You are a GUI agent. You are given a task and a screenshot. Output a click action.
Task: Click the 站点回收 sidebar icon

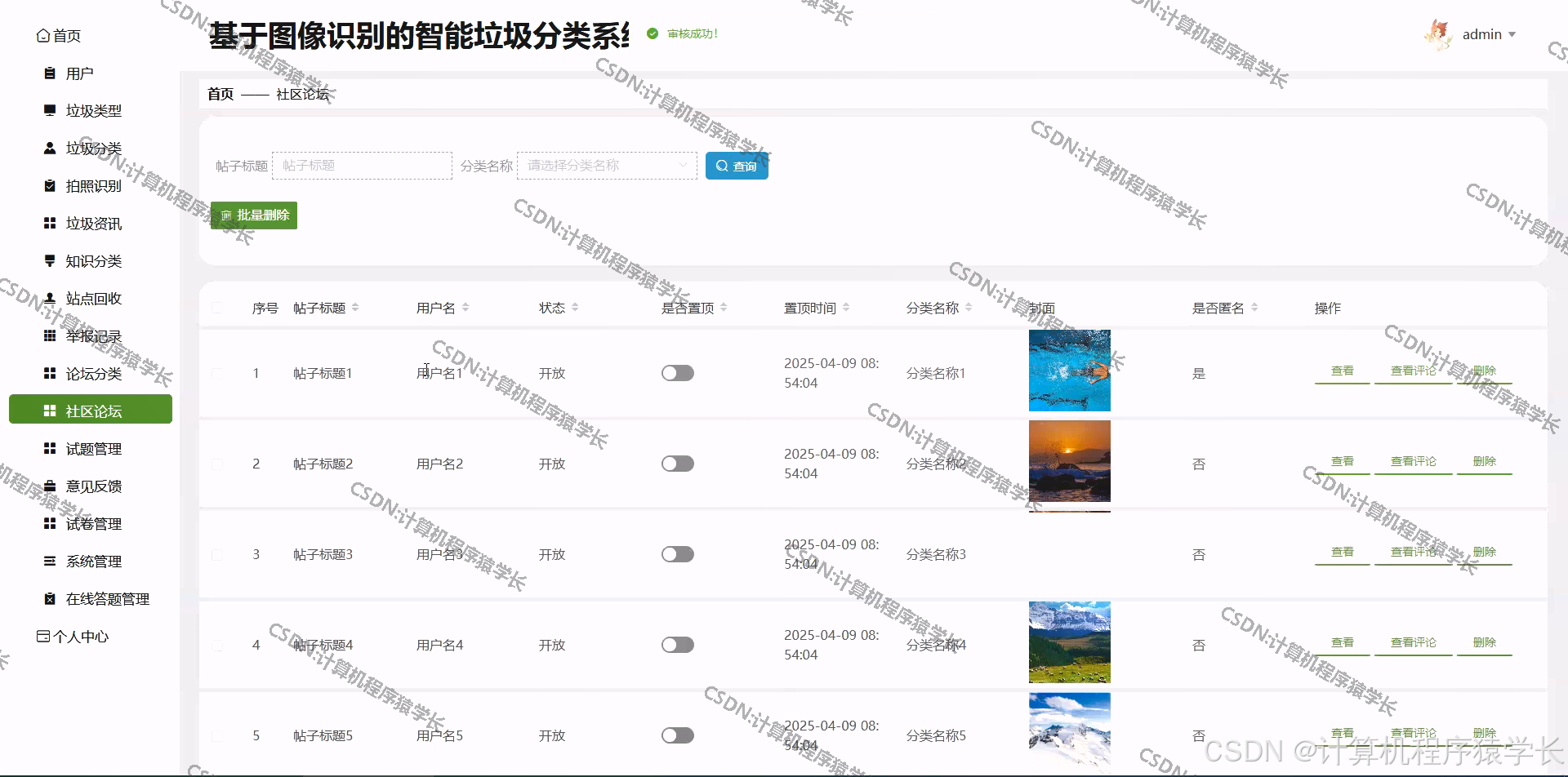pos(50,299)
